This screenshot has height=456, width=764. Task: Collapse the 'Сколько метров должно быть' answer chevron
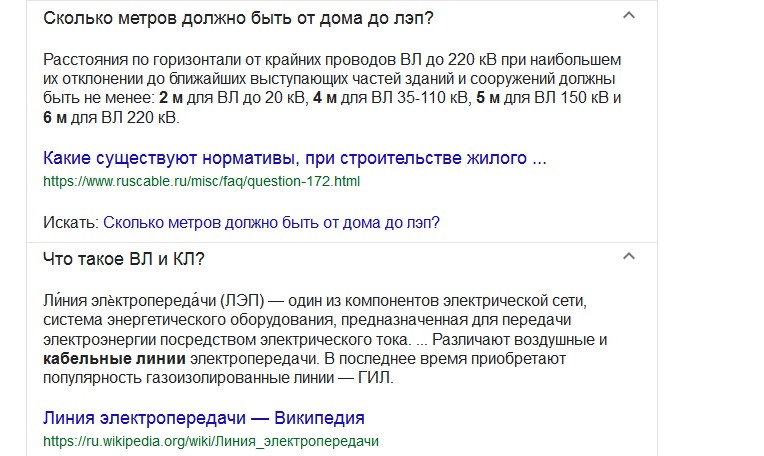628,17
